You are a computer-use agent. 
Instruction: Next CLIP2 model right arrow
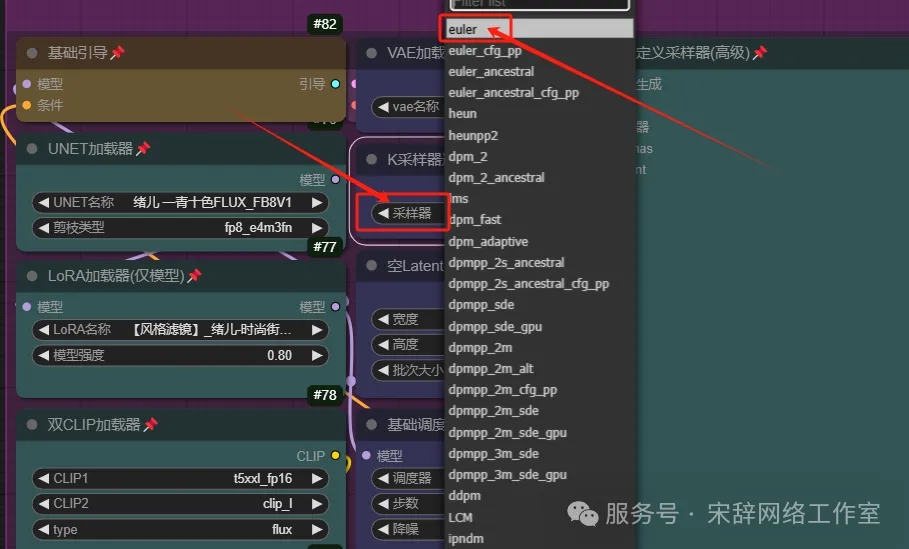pos(317,504)
